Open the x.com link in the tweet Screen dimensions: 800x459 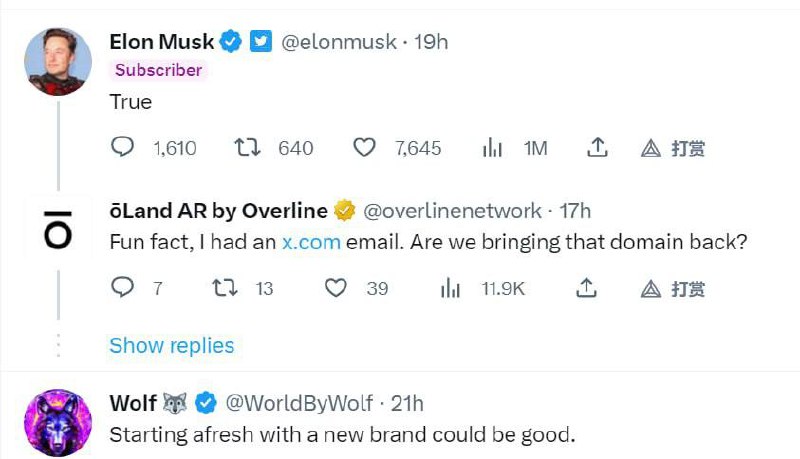311,241
